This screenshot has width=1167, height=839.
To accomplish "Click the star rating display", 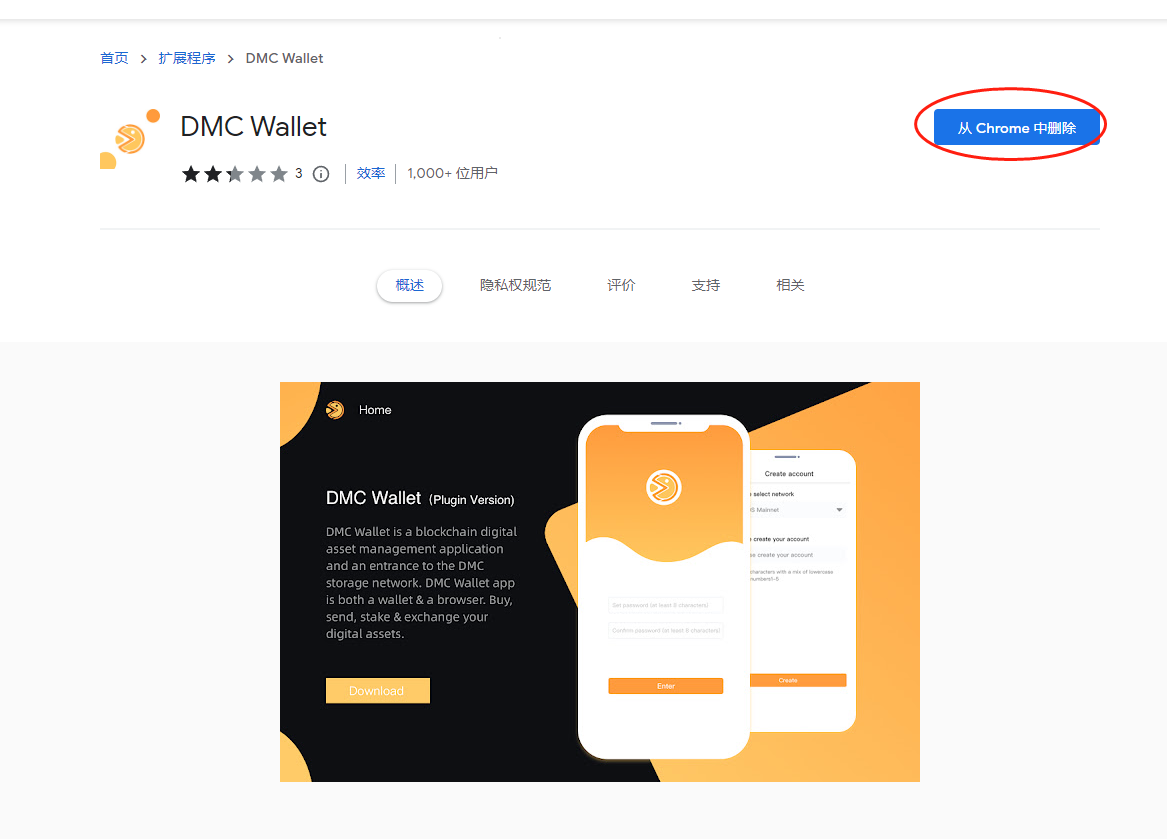I will pyautogui.click(x=234, y=174).
